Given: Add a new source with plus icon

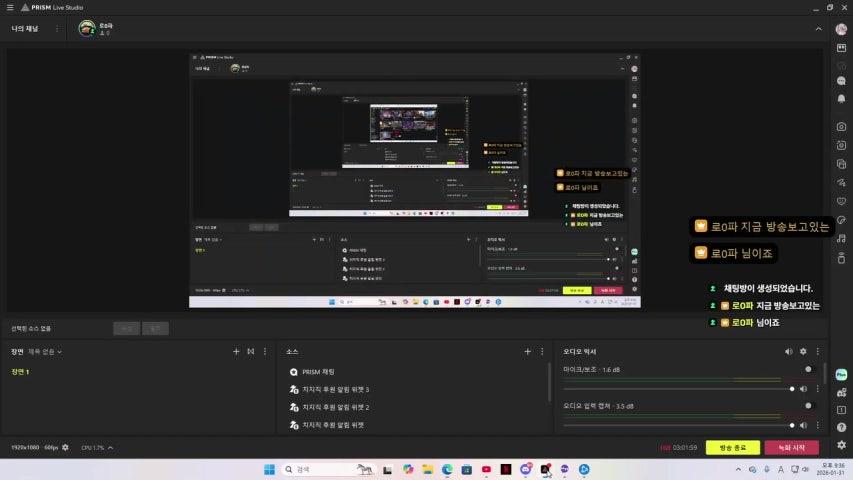Looking at the screenshot, I should tap(527, 352).
